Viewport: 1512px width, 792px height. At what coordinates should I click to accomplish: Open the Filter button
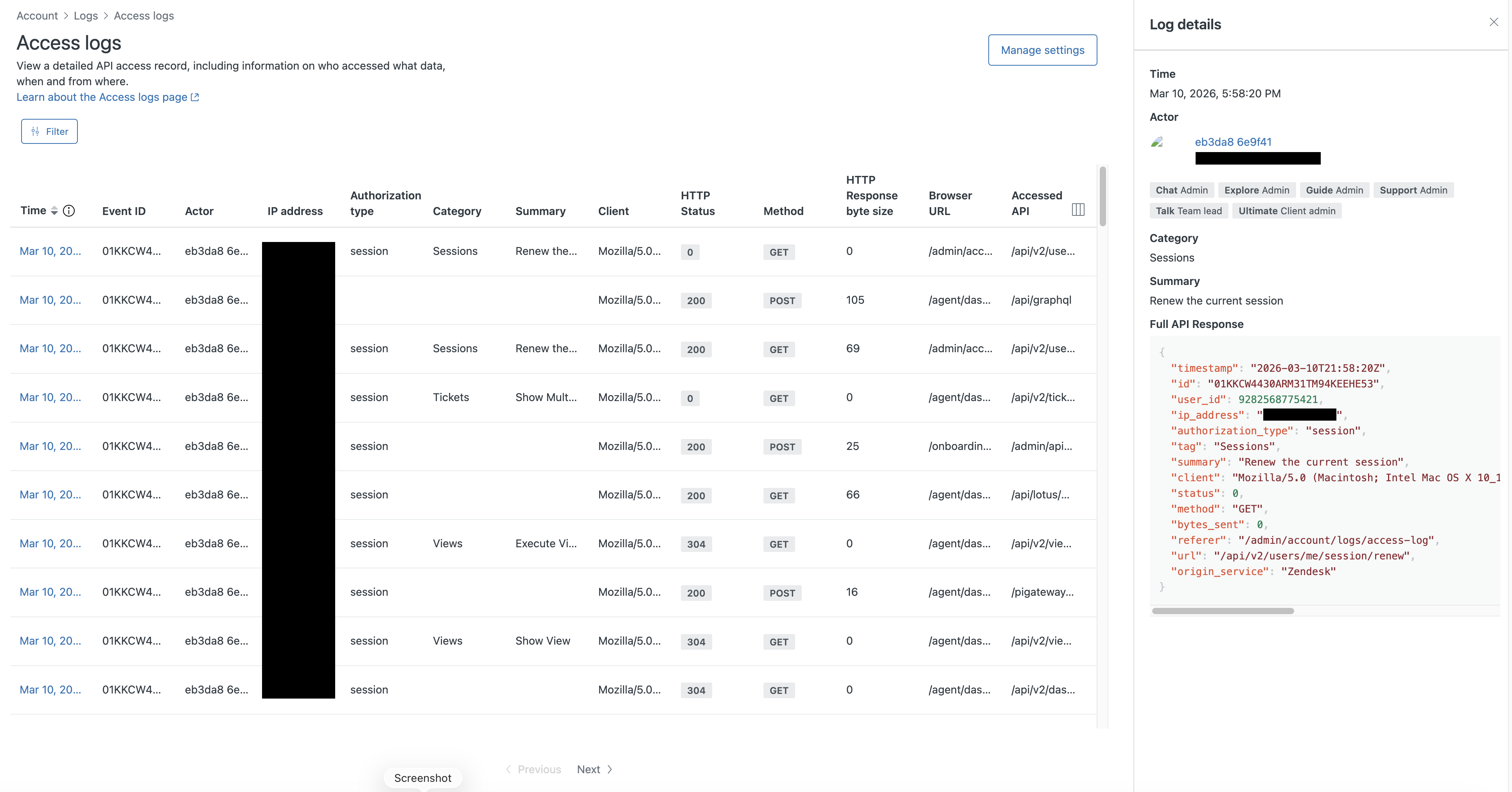49,131
